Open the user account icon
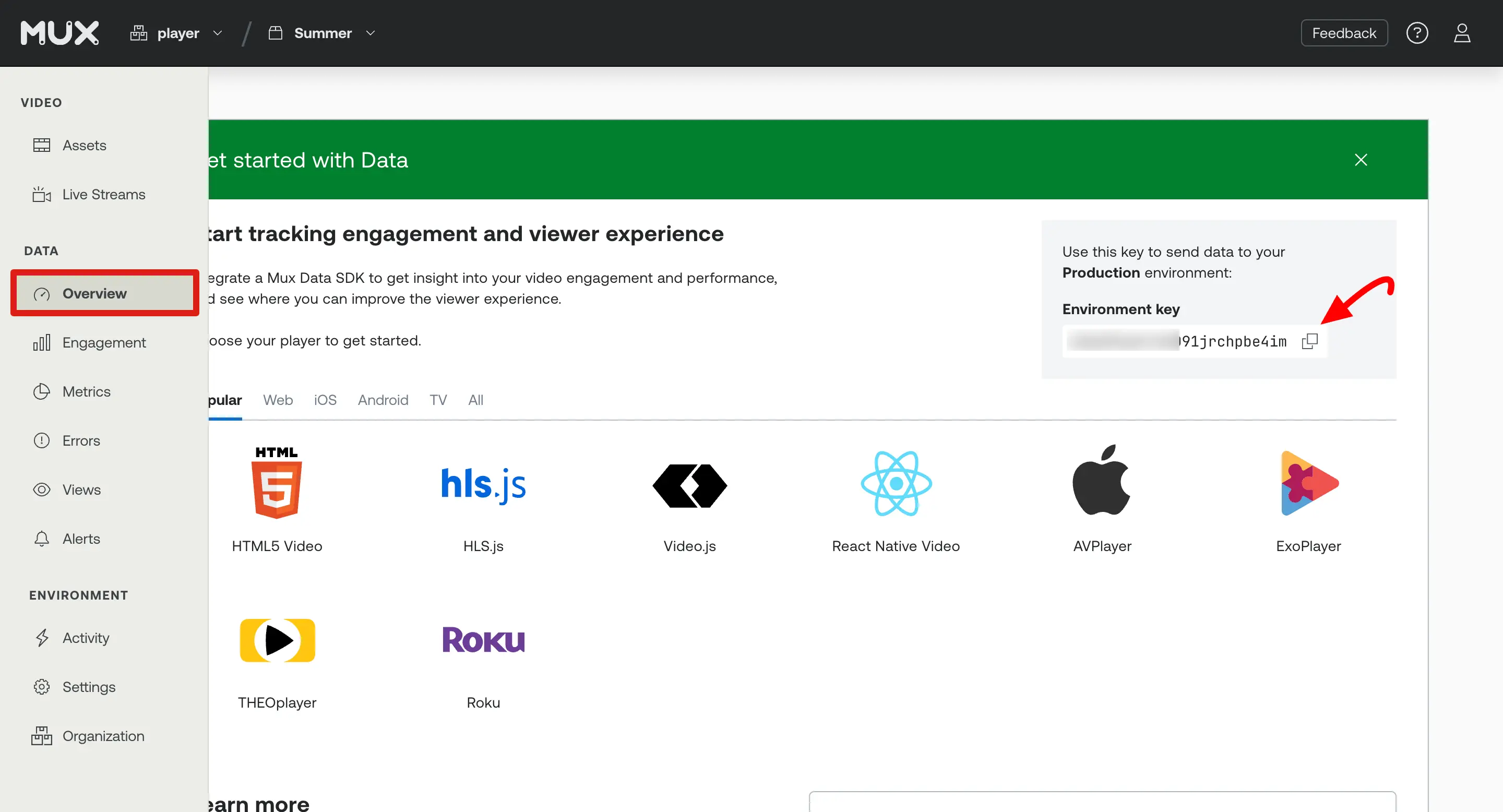Viewport: 1503px width, 812px height. pyautogui.click(x=1462, y=33)
